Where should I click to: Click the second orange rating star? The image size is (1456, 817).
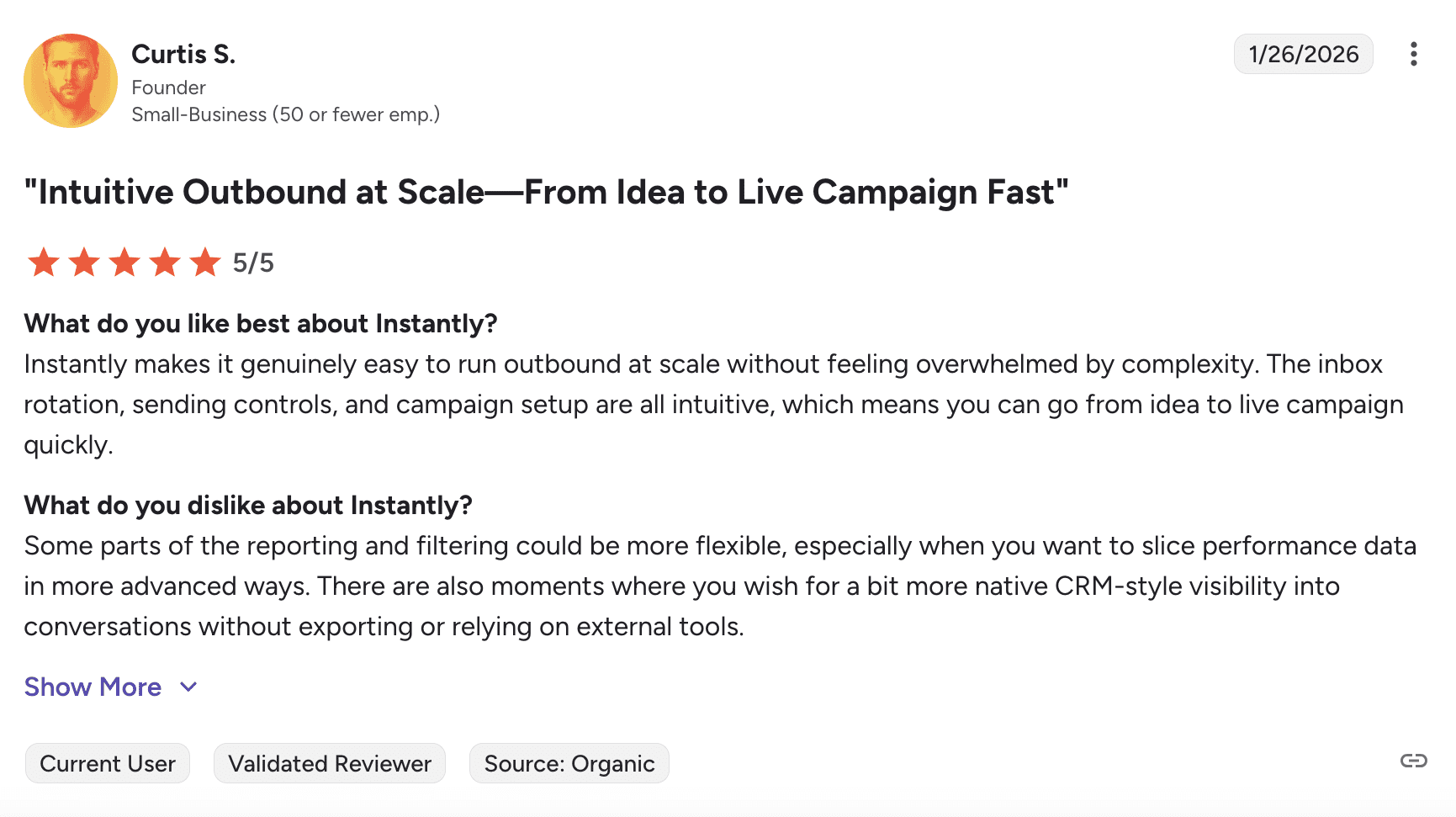coord(84,263)
